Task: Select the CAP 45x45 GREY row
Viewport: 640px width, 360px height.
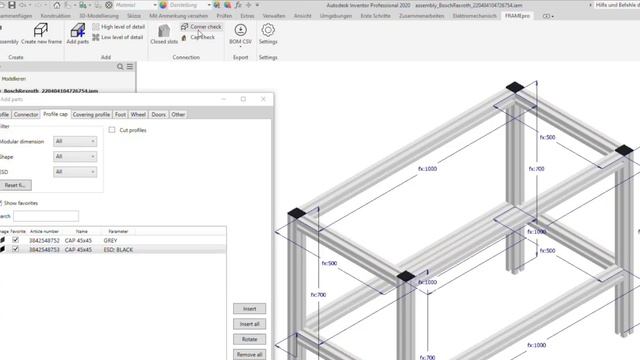Action: tap(113, 240)
